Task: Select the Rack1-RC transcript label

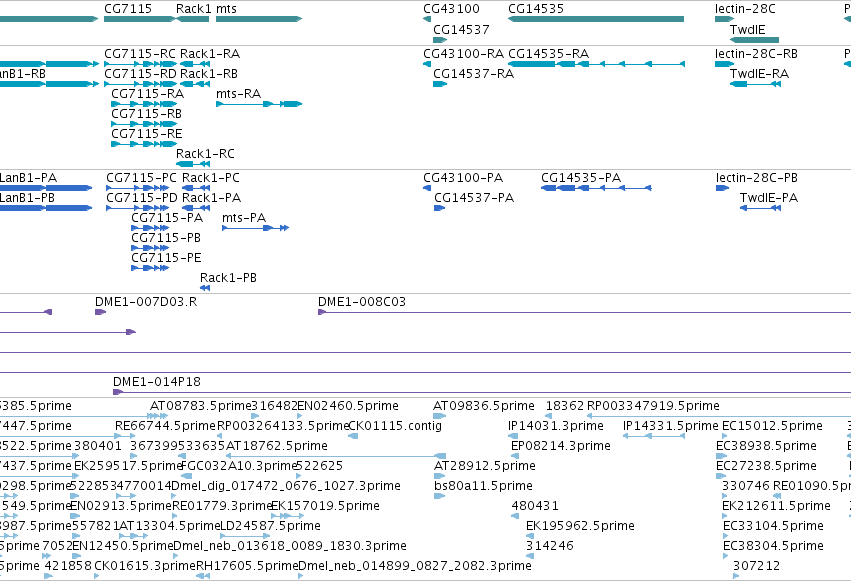Action: coord(205,154)
